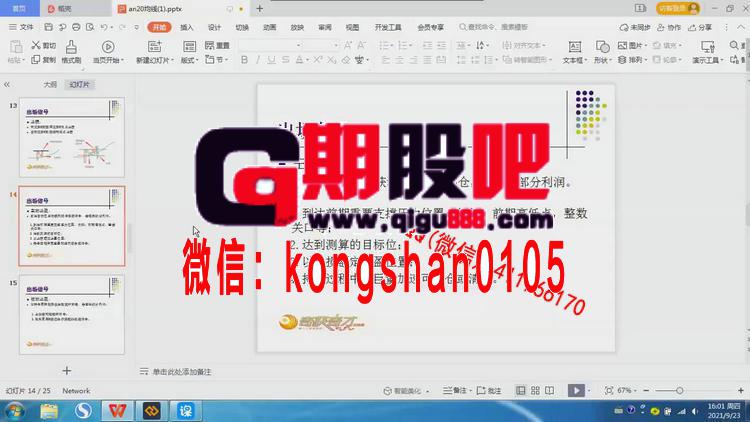Click the Save icon in quick access bar
Image resolution: width=750 pixels, height=422 pixels.
point(48,27)
